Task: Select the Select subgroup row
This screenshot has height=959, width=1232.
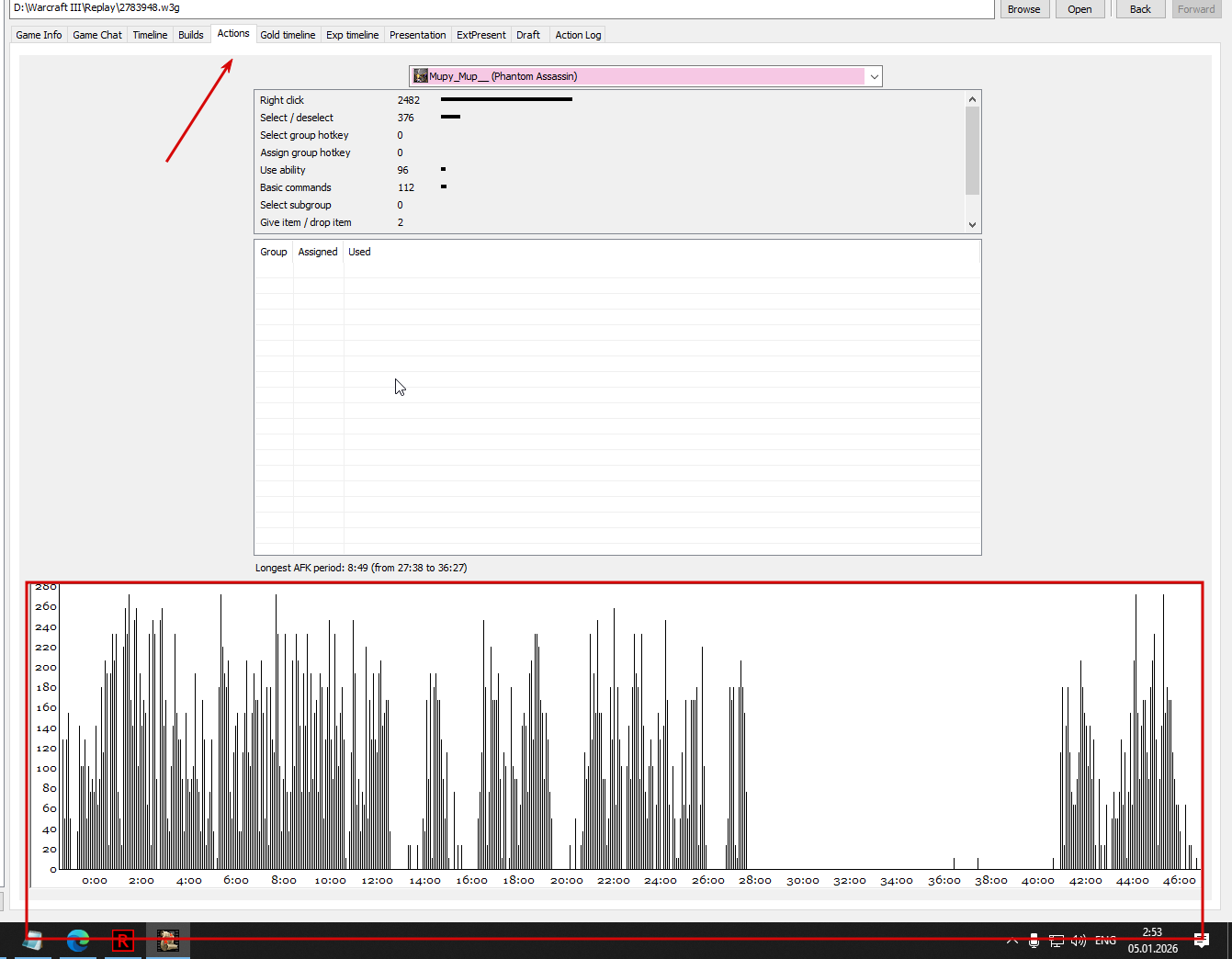Action: click(609, 205)
